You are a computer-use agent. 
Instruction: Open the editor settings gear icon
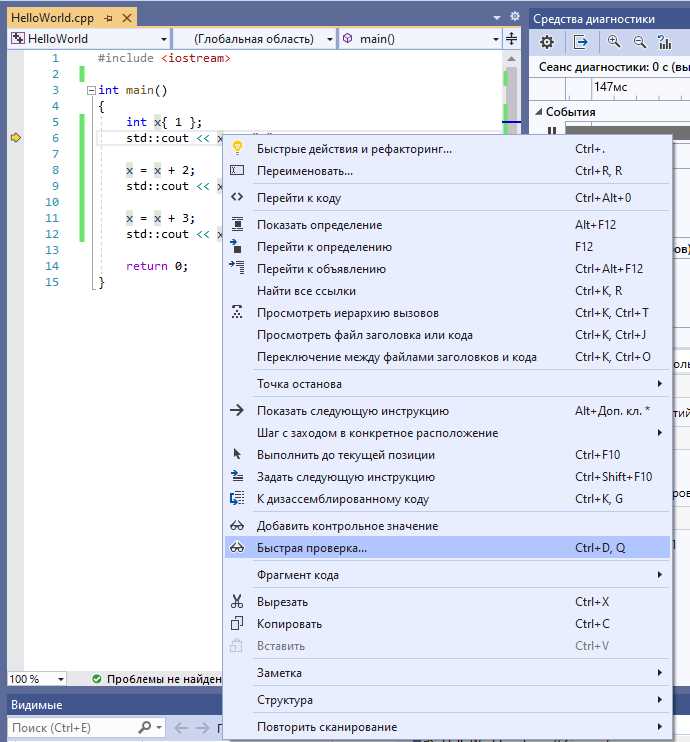click(514, 17)
